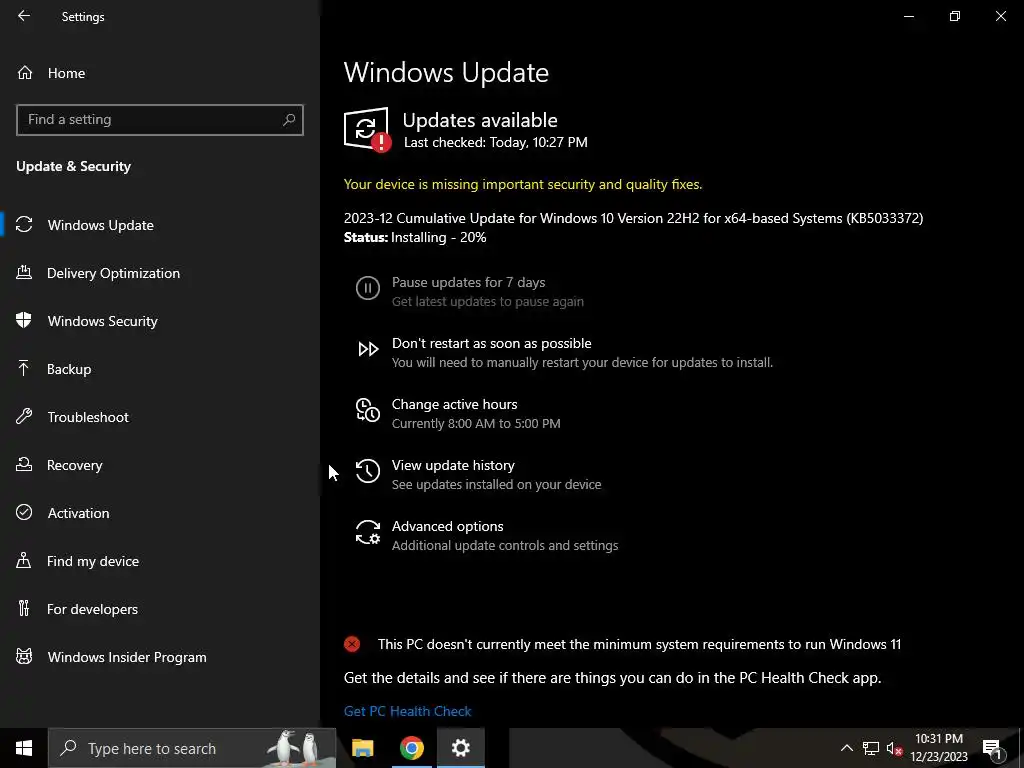Click the Advanced options gear-sync icon
This screenshot has height=768, width=1024.
368,532
